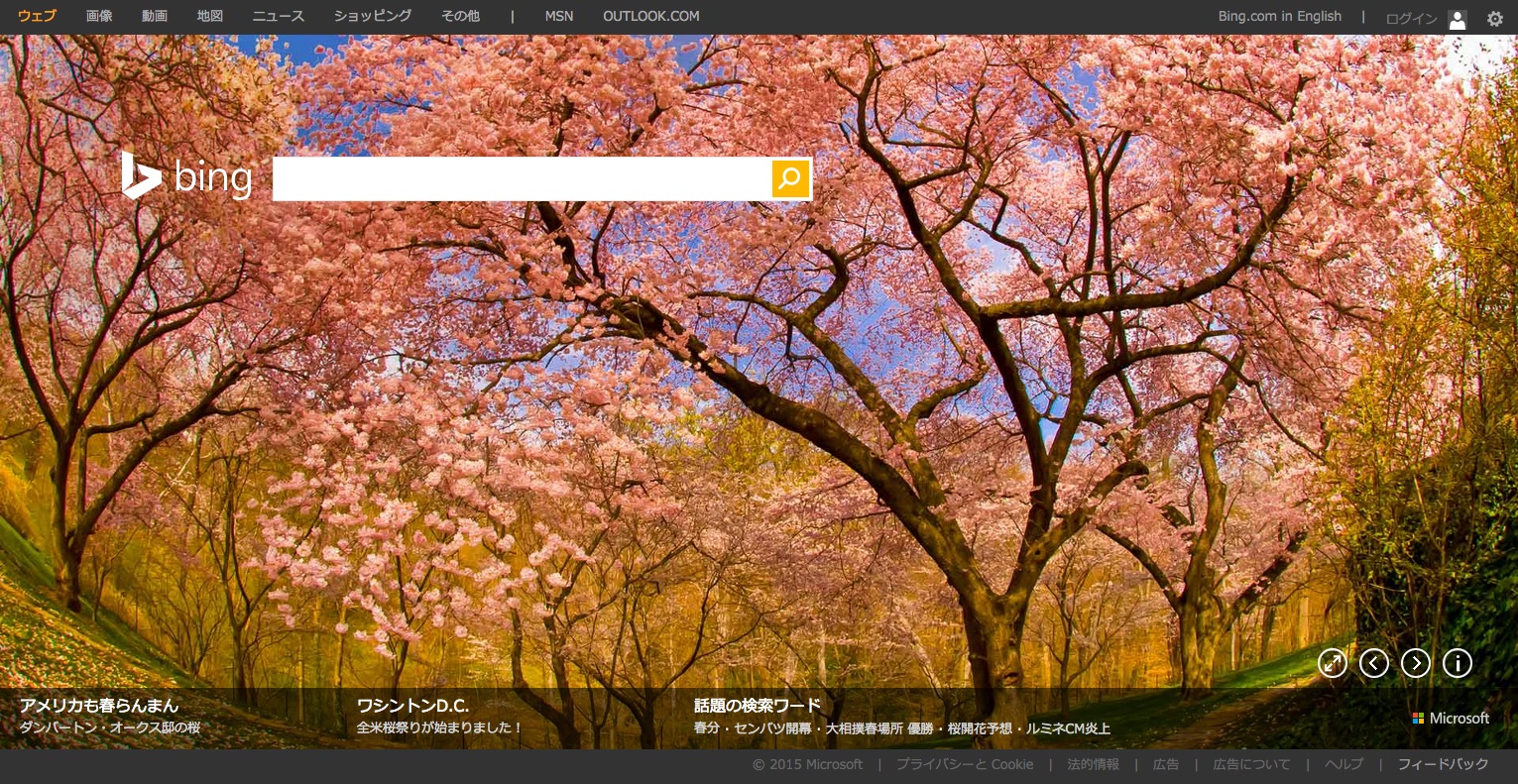Open the 地図 tab
This screenshot has width=1518, height=784.
point(210,16)
